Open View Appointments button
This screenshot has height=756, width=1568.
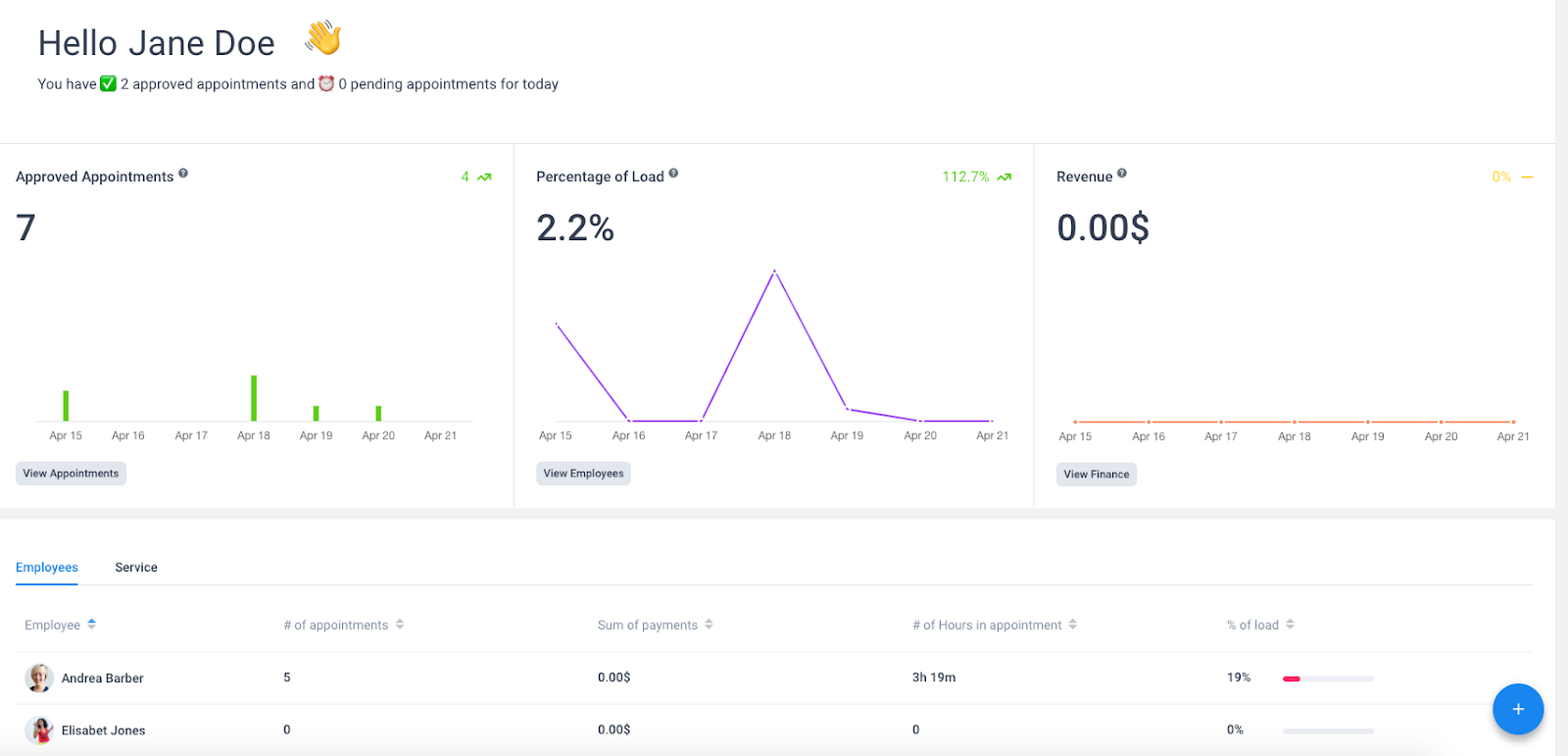point(71,474)
